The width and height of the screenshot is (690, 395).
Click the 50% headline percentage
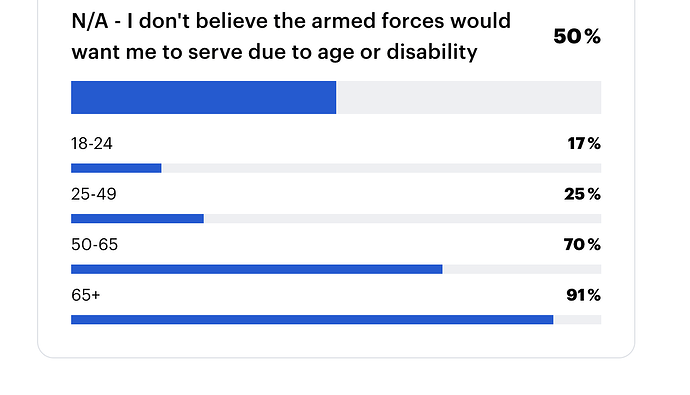[577, 37]
